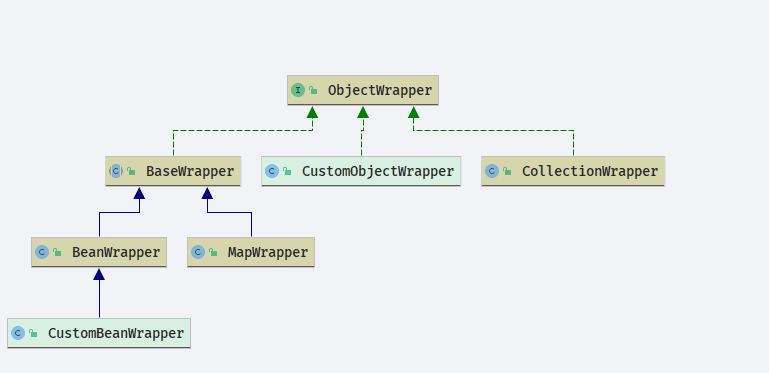Click the public lock icon on CustomBeanWrapper
Viewport: 769px width, 373px height.
pos(33,333)
